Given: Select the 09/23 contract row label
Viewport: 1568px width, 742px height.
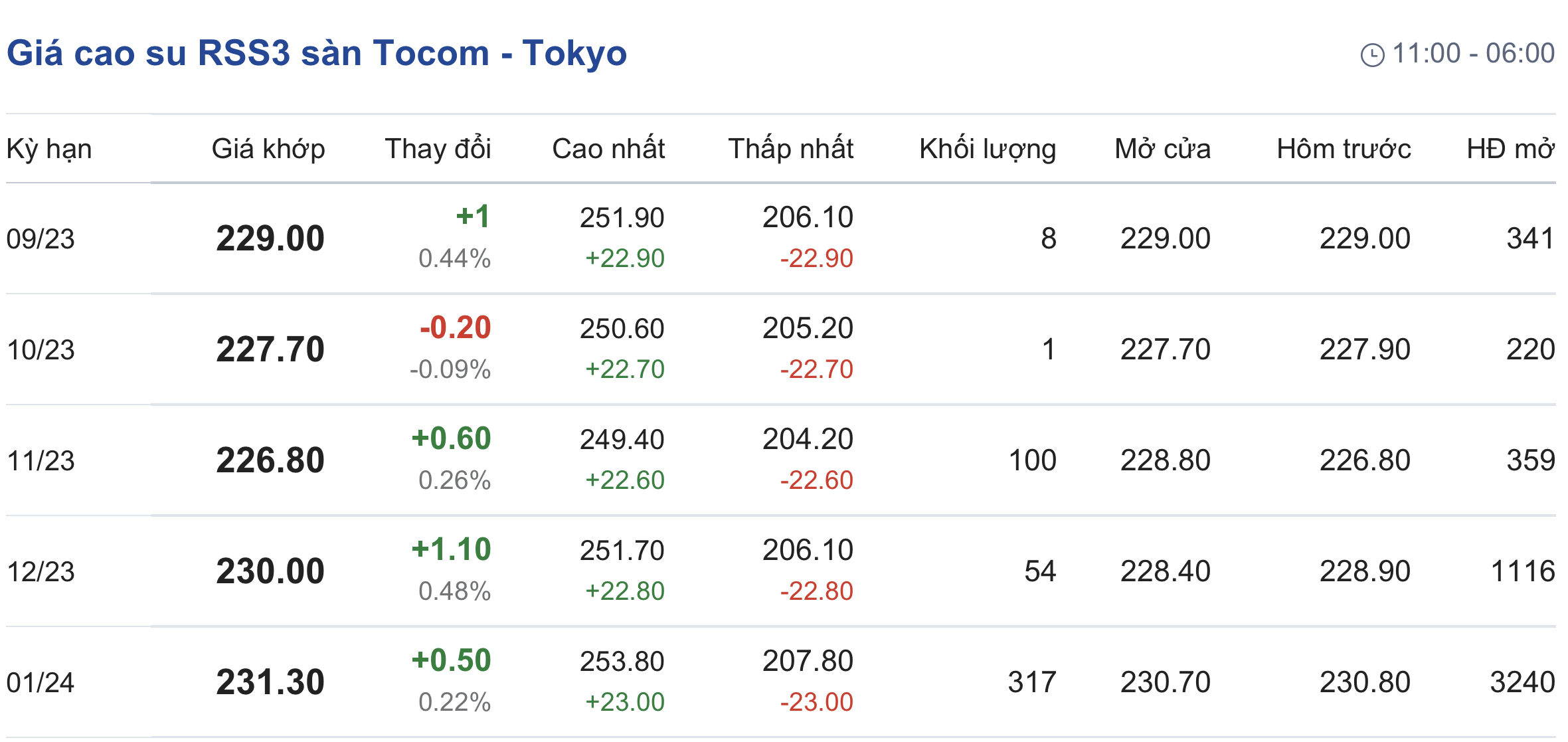Looking at the screenshot, I should pos(41,239).
